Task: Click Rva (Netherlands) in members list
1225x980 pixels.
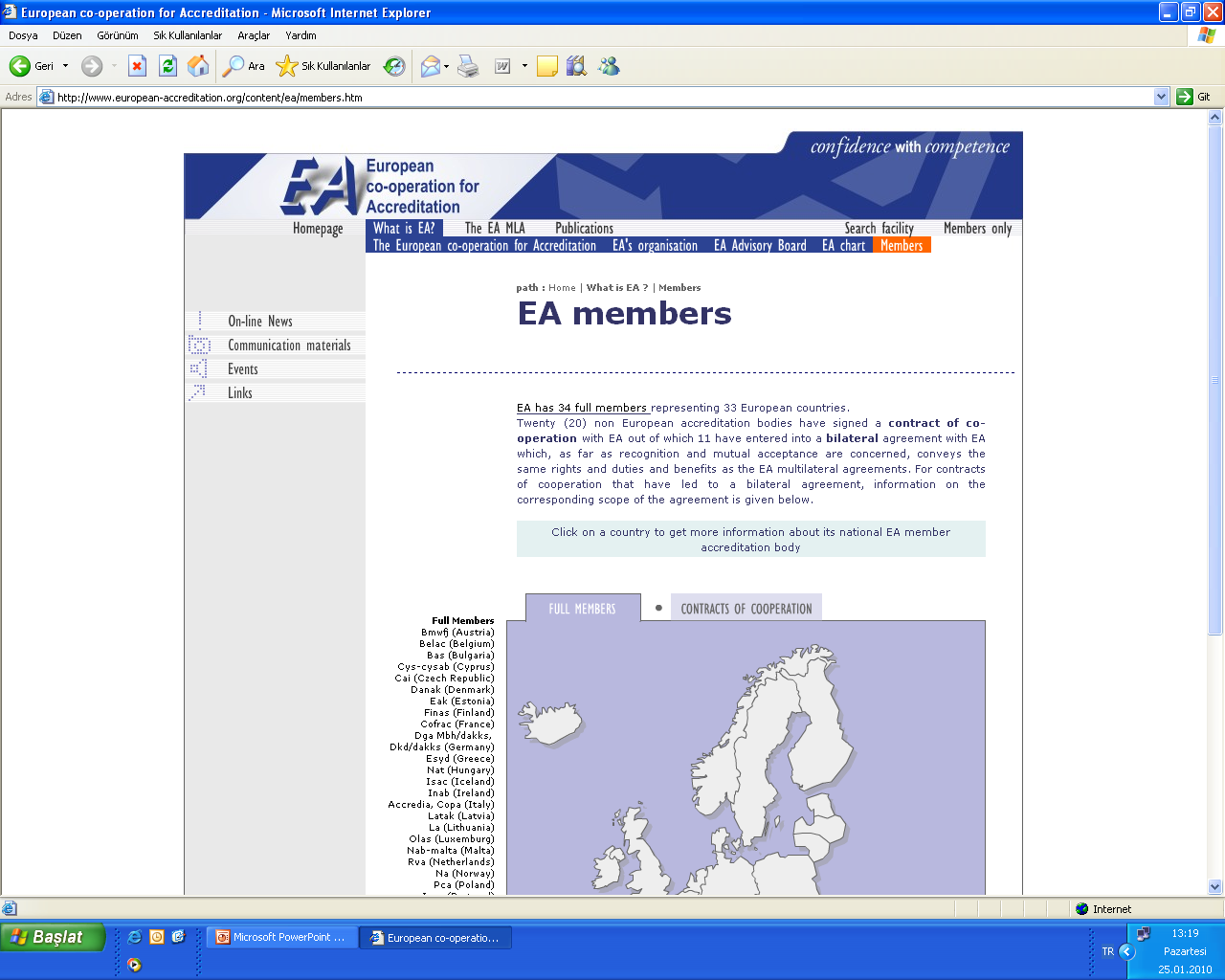Action: (451, 862)
